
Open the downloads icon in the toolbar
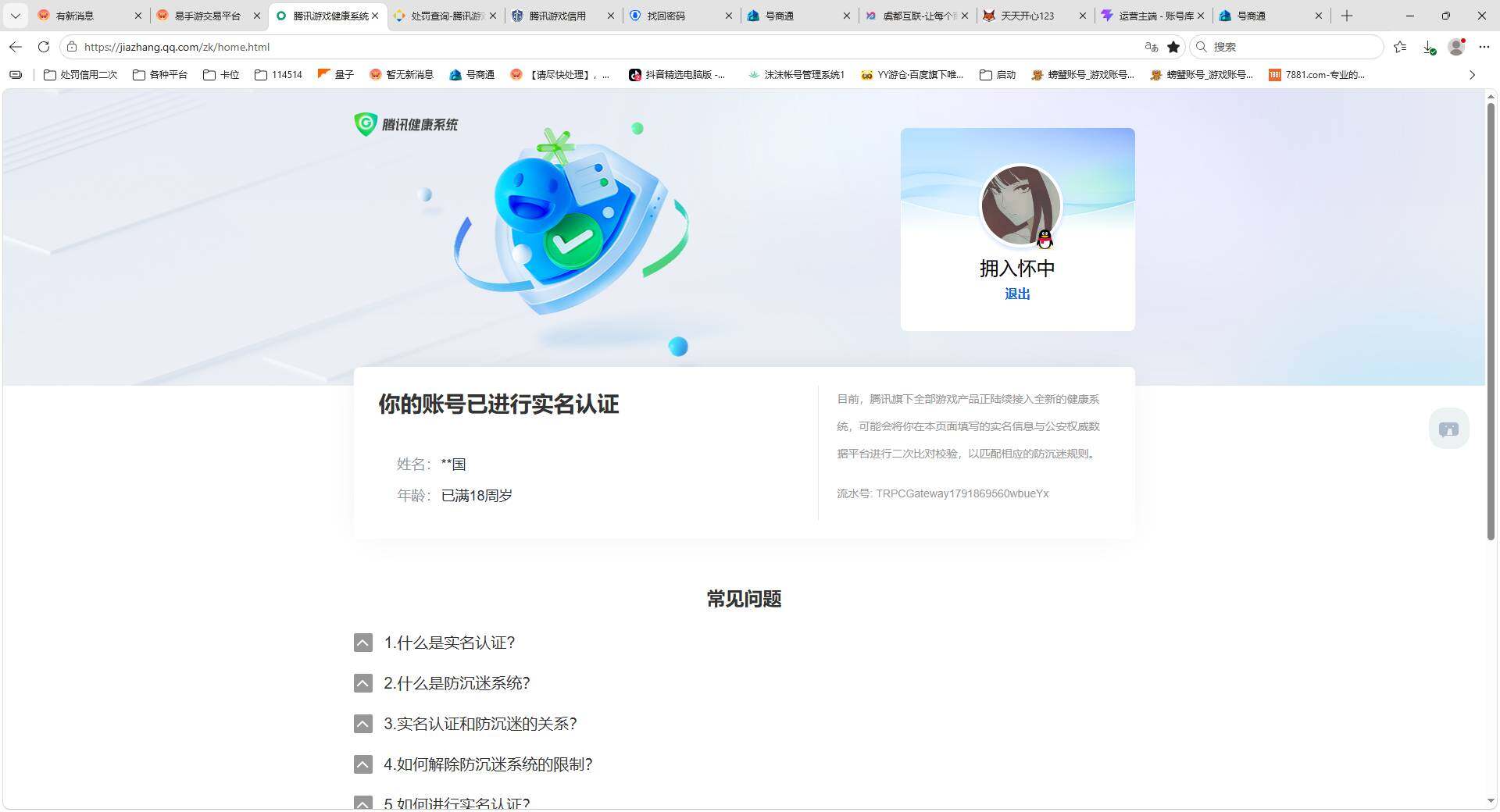tap(1429, 47)
